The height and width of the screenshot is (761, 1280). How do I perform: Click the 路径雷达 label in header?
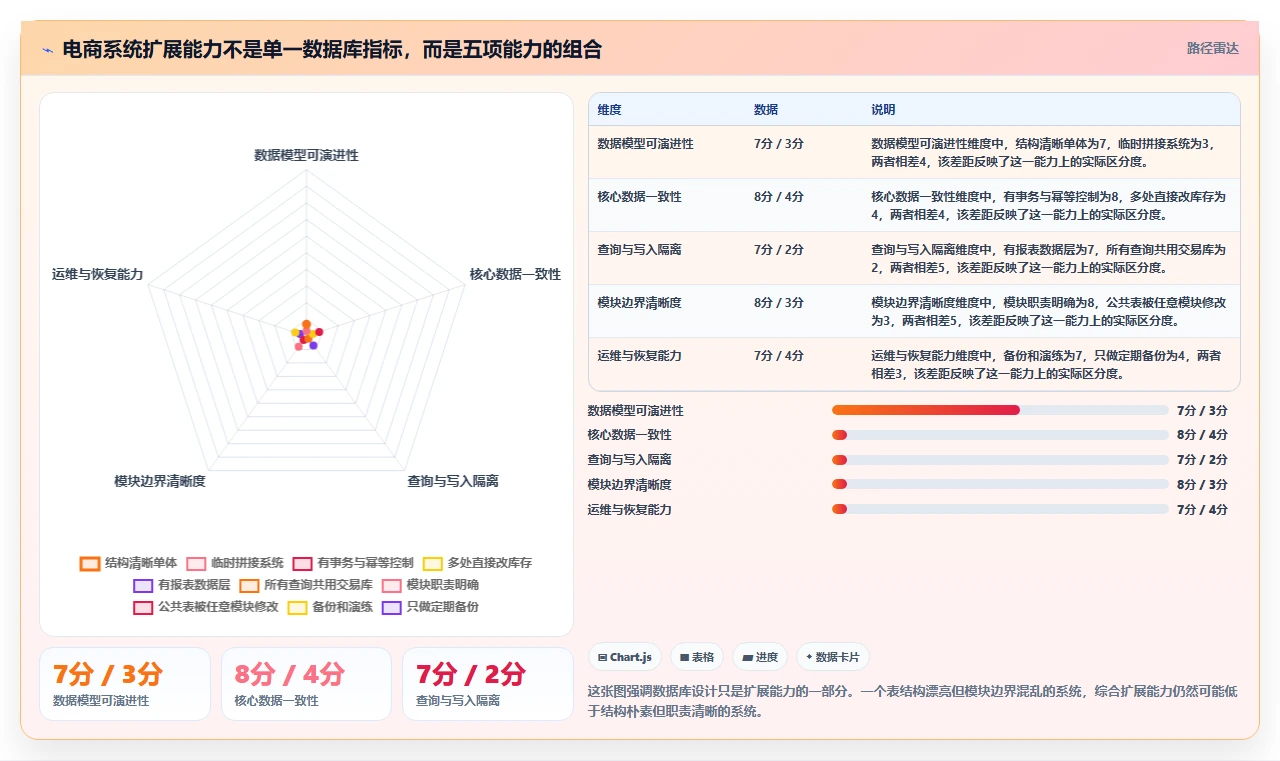tap(1213, 48)
